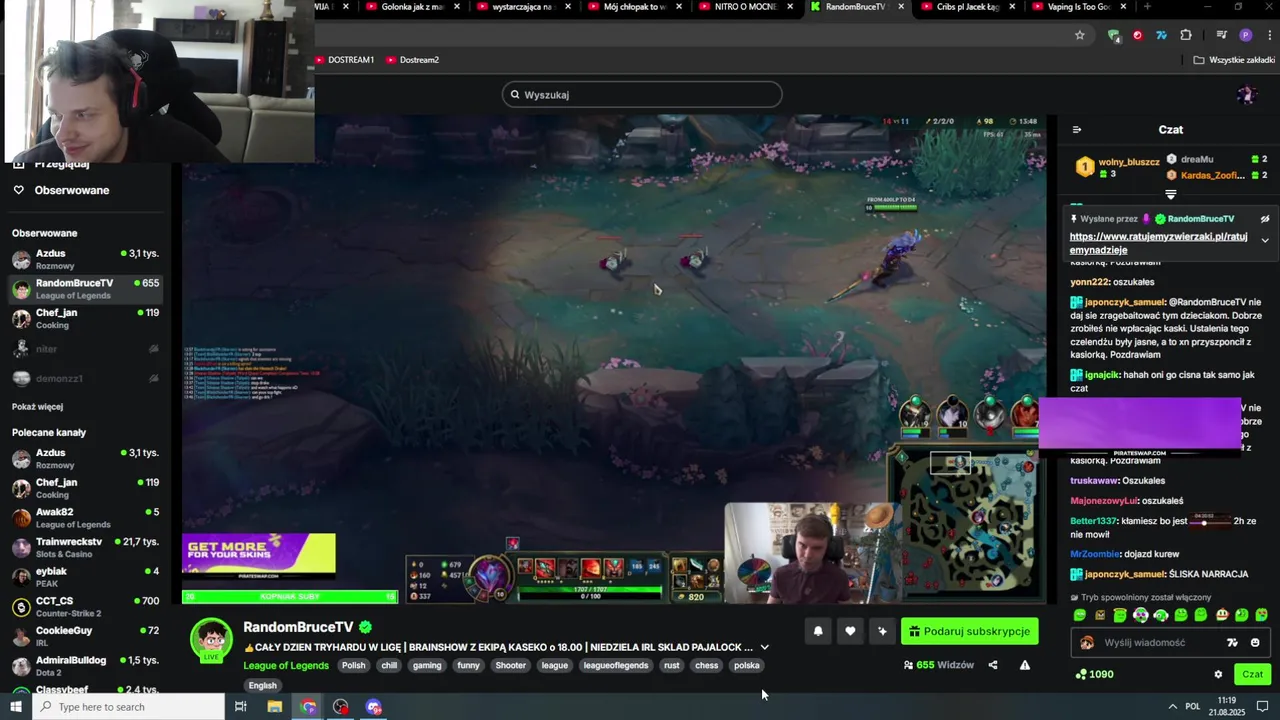Screen dimensions: 1280x720
Task: Share the stream via share icon
Action: pyautogui.click(x=993, y=665)
